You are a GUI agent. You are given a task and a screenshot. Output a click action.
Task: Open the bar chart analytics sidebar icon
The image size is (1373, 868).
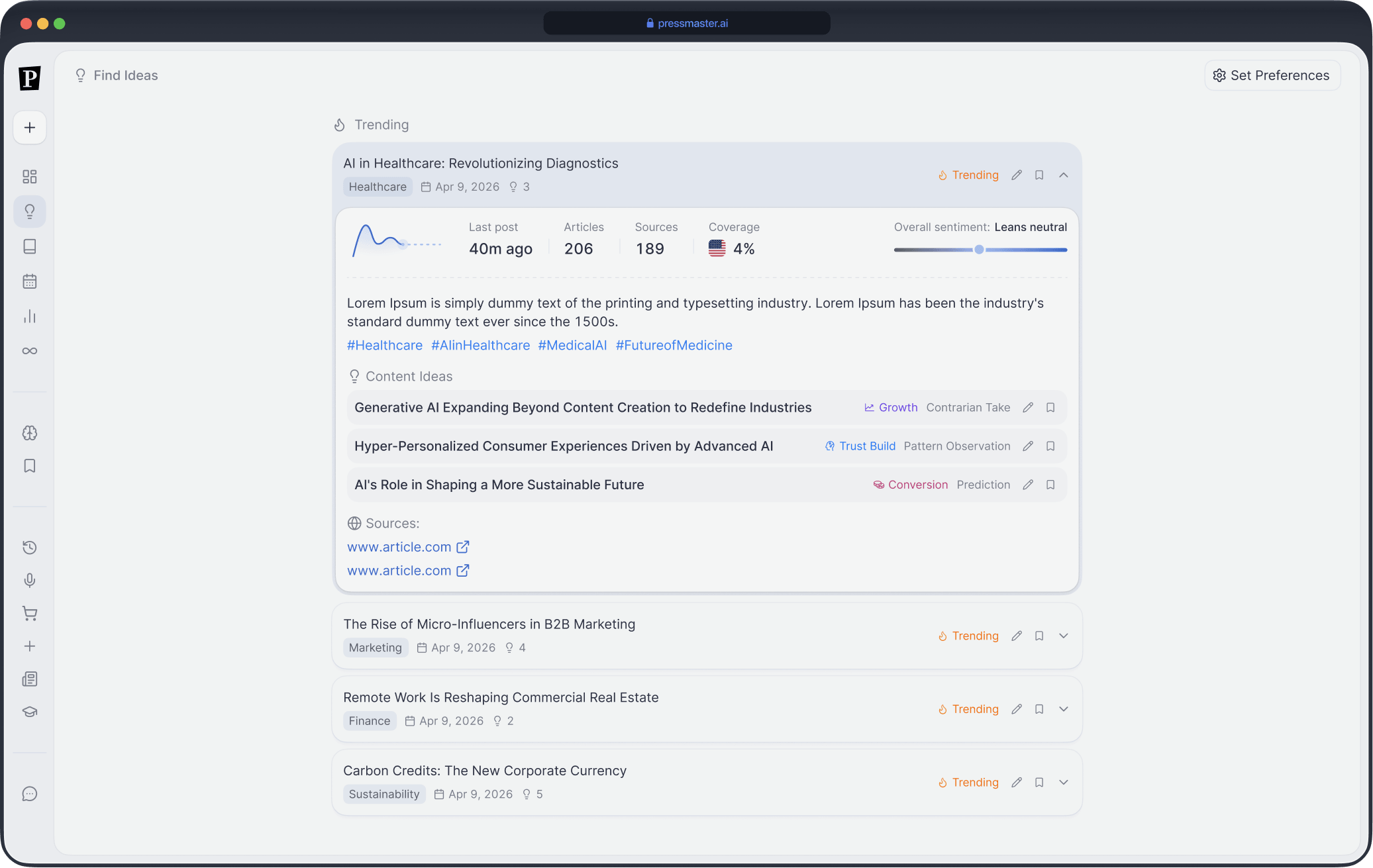(30, 316)
